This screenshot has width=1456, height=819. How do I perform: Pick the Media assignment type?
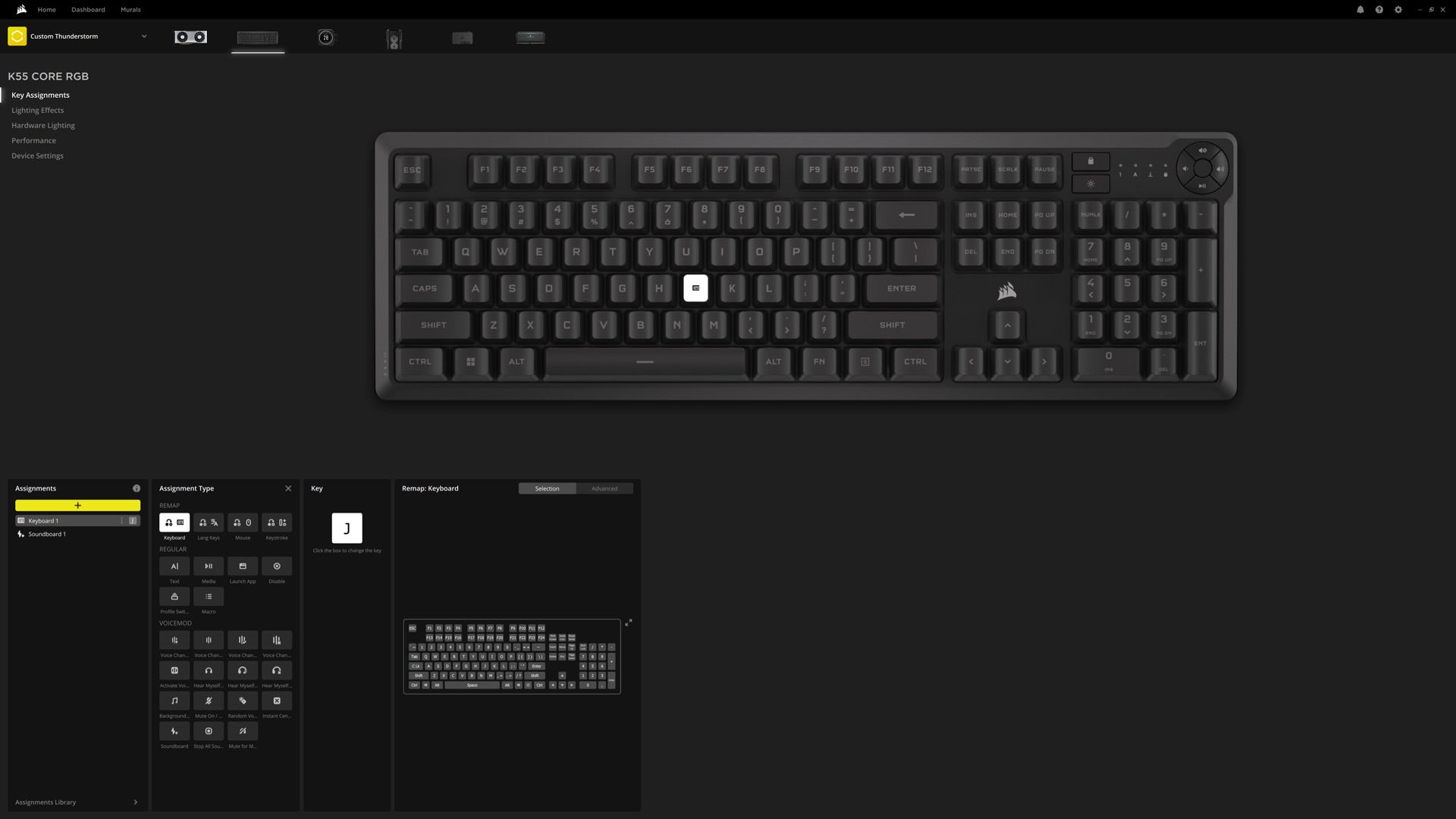coord(209,566)
